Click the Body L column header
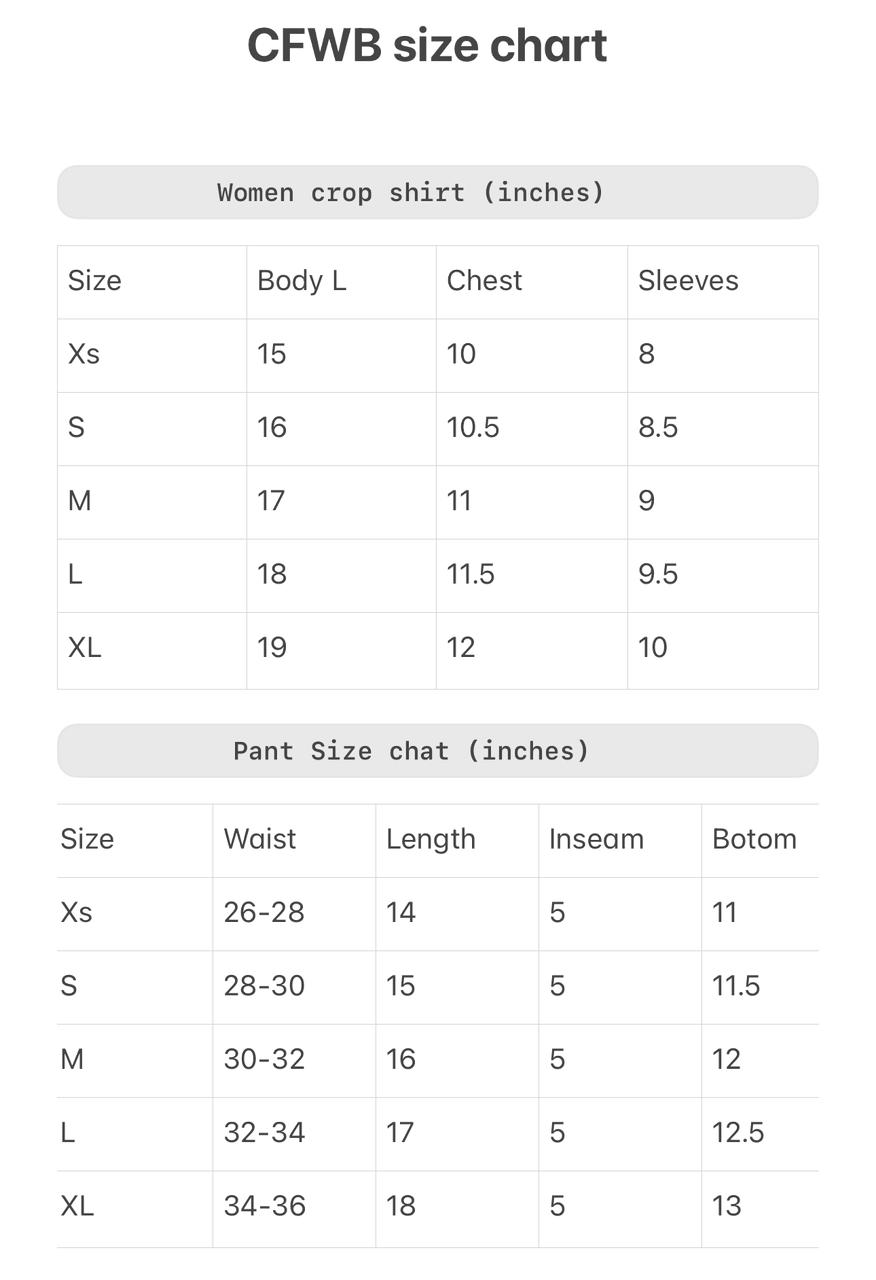876x1280 pixels. tap(302, 281)
